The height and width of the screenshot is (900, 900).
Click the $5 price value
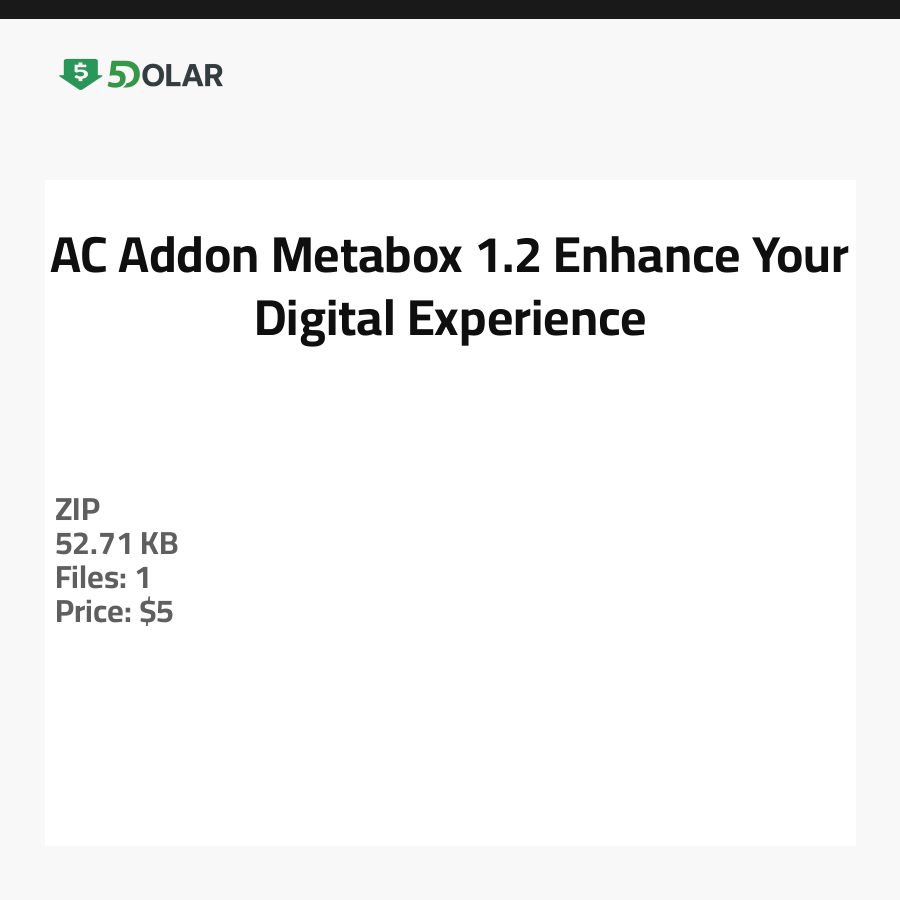(157, 612)
